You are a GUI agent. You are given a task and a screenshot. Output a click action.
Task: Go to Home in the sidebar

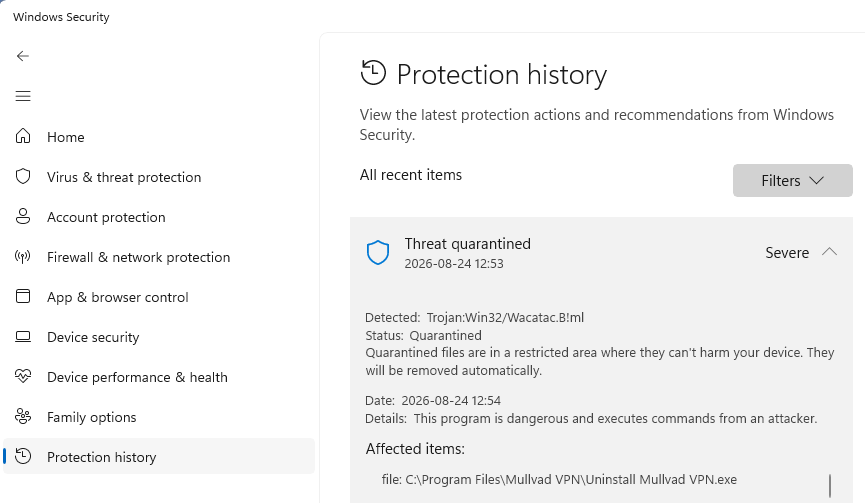pyautogui.click(x=159, y=137)
